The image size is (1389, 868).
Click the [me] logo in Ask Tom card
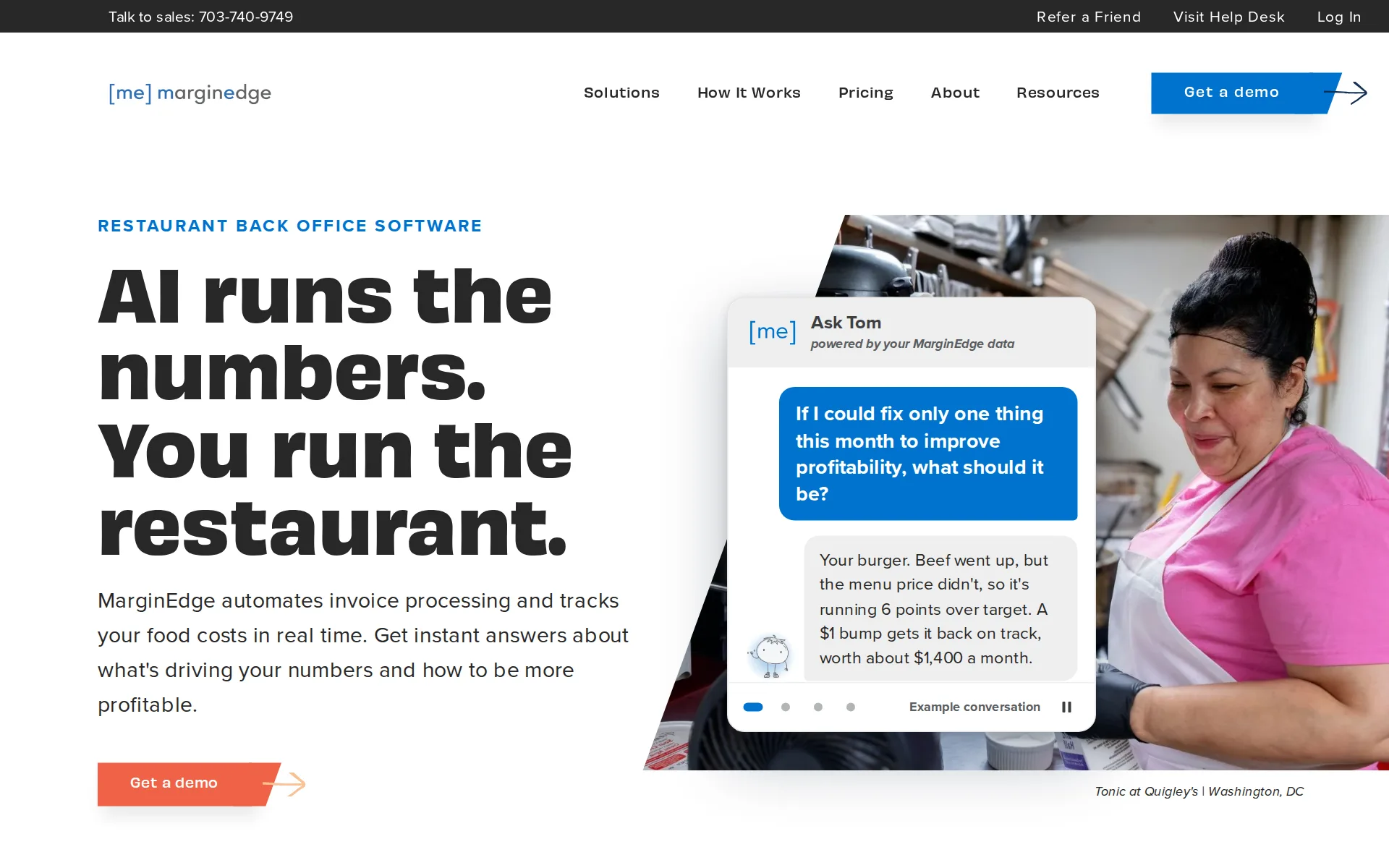(772, 332)
